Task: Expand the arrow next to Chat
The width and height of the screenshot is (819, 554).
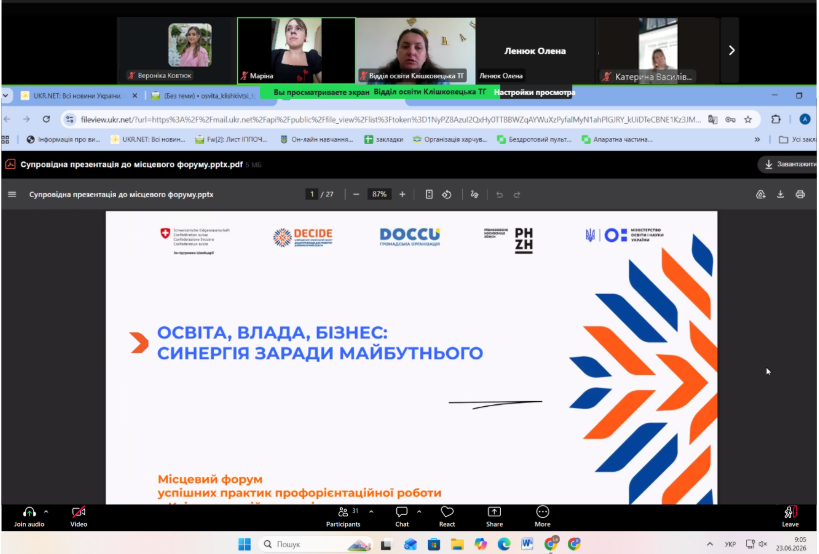Action: 419,512
